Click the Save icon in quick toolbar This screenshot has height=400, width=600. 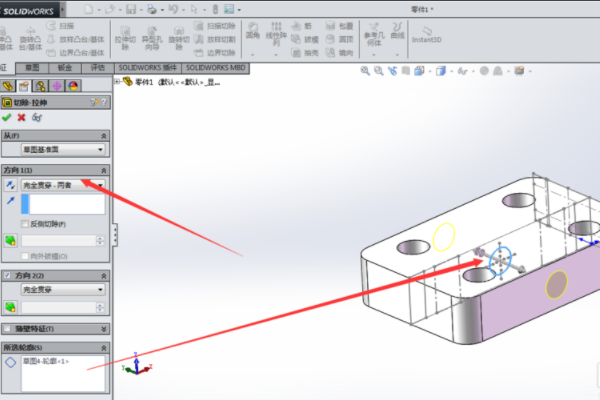pyautogui.click(x=131, y=9)
